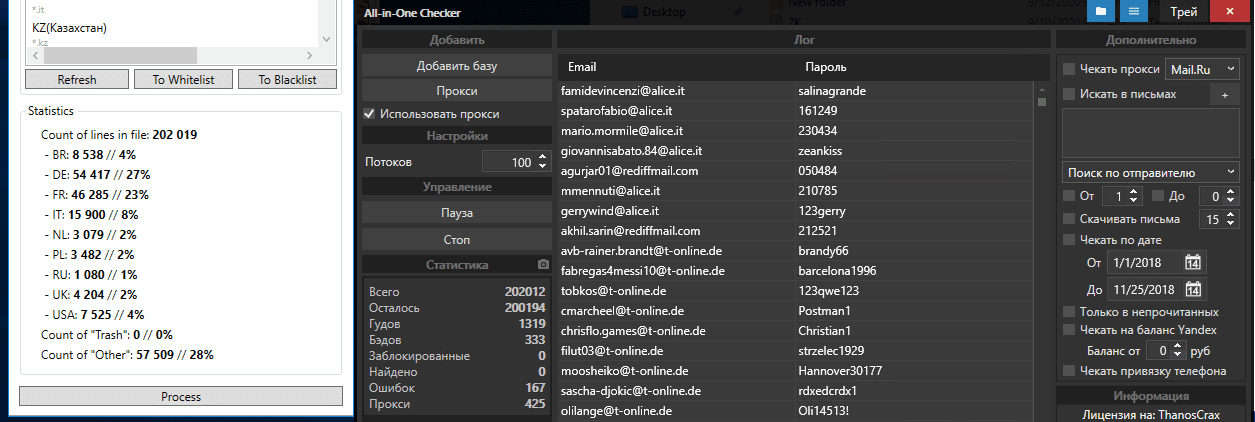The image size is (1255, 422).
Task: Click the Трей button in title bar
Action: [x=1184, y=11]
